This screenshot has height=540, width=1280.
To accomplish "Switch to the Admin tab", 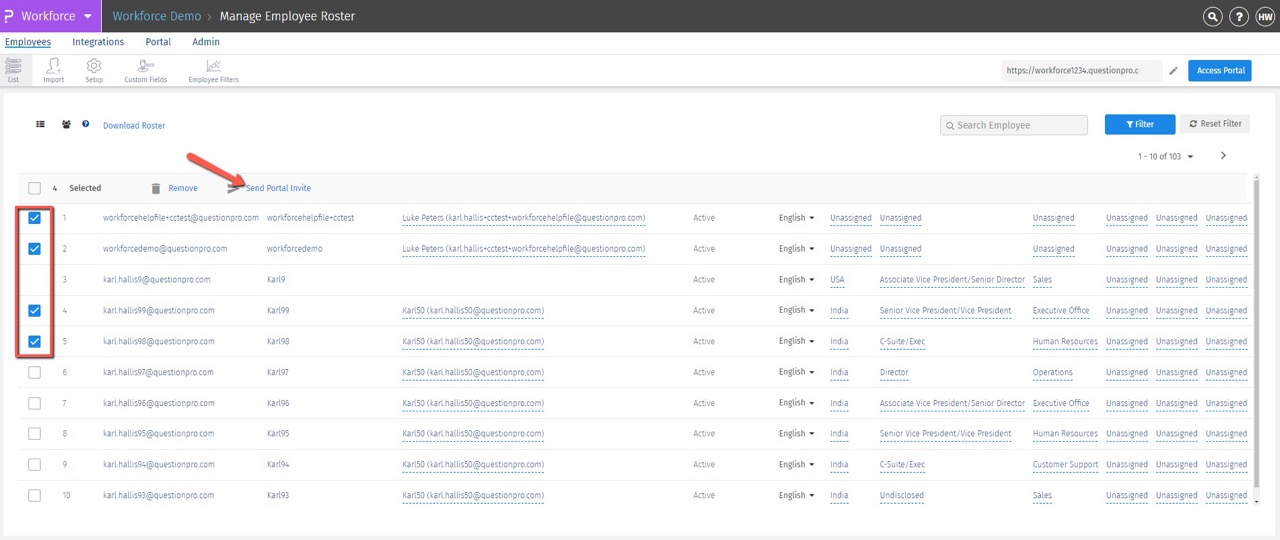I will pyautogui.click(x=206, y=42).
